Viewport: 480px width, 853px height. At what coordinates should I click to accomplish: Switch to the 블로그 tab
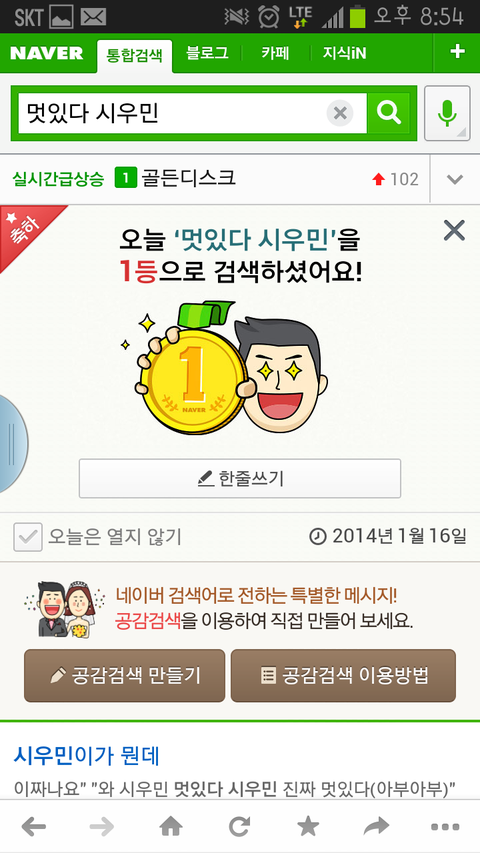pyautogui.click(x=207, y=53)
